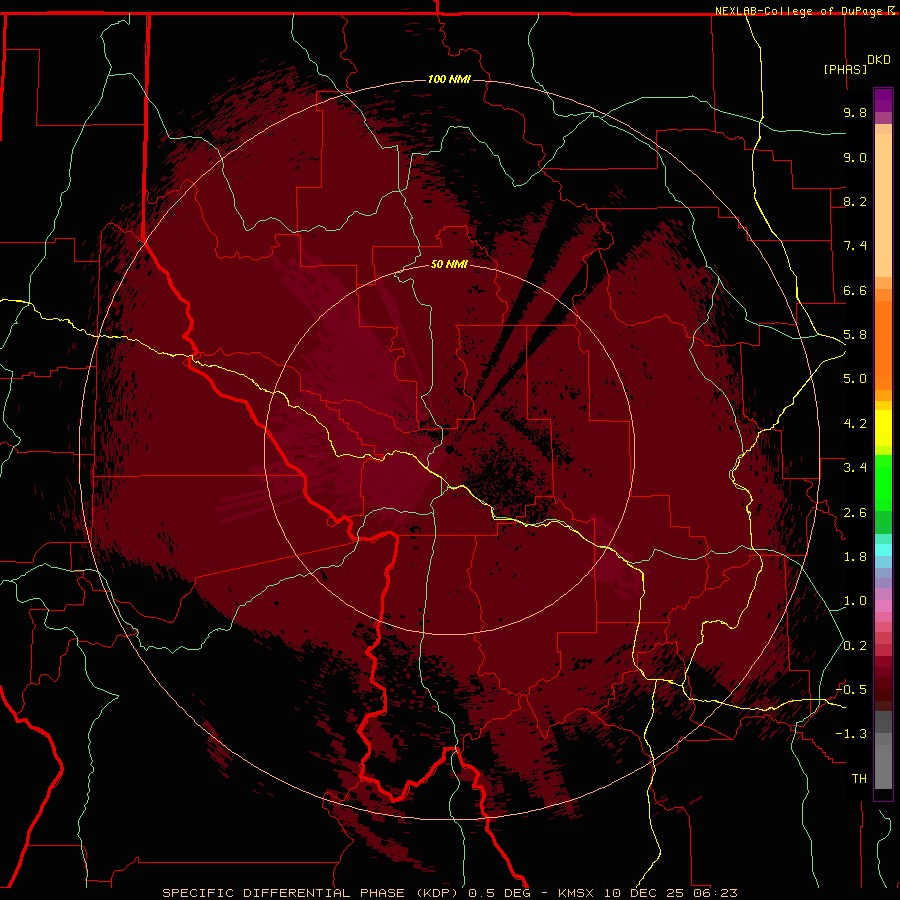
Task: Click the 9.0 value on the color scale
Action: pos(855,157)
